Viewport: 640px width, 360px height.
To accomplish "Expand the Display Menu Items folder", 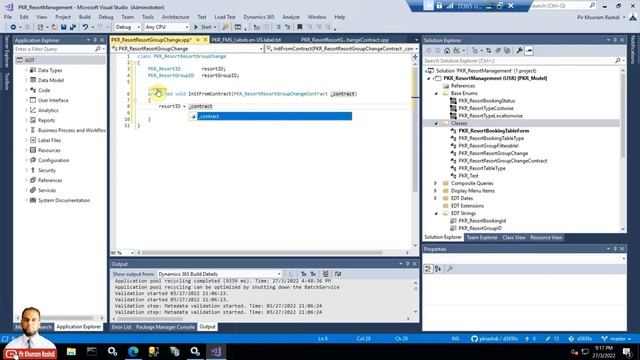I will point(436,191).
